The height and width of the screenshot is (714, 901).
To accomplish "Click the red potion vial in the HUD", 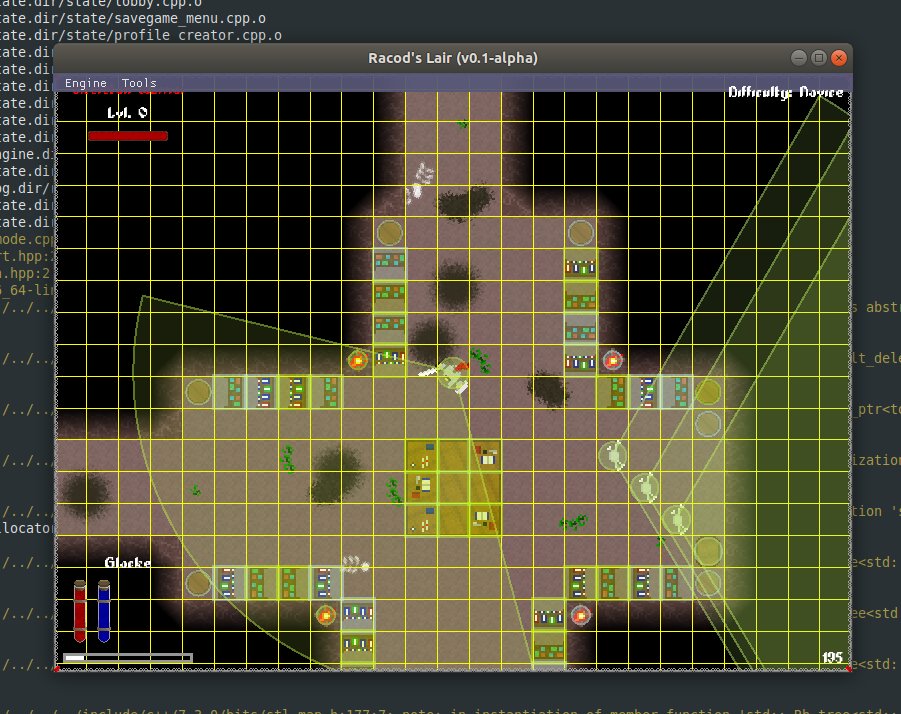I will tap(80, 610).
